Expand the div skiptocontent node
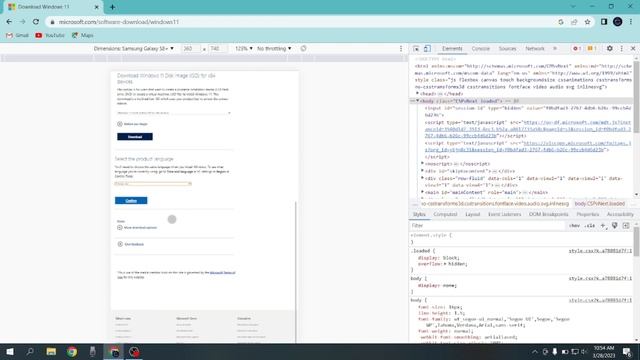The height and width of the screenshot is (360, 640). (422, 171)
